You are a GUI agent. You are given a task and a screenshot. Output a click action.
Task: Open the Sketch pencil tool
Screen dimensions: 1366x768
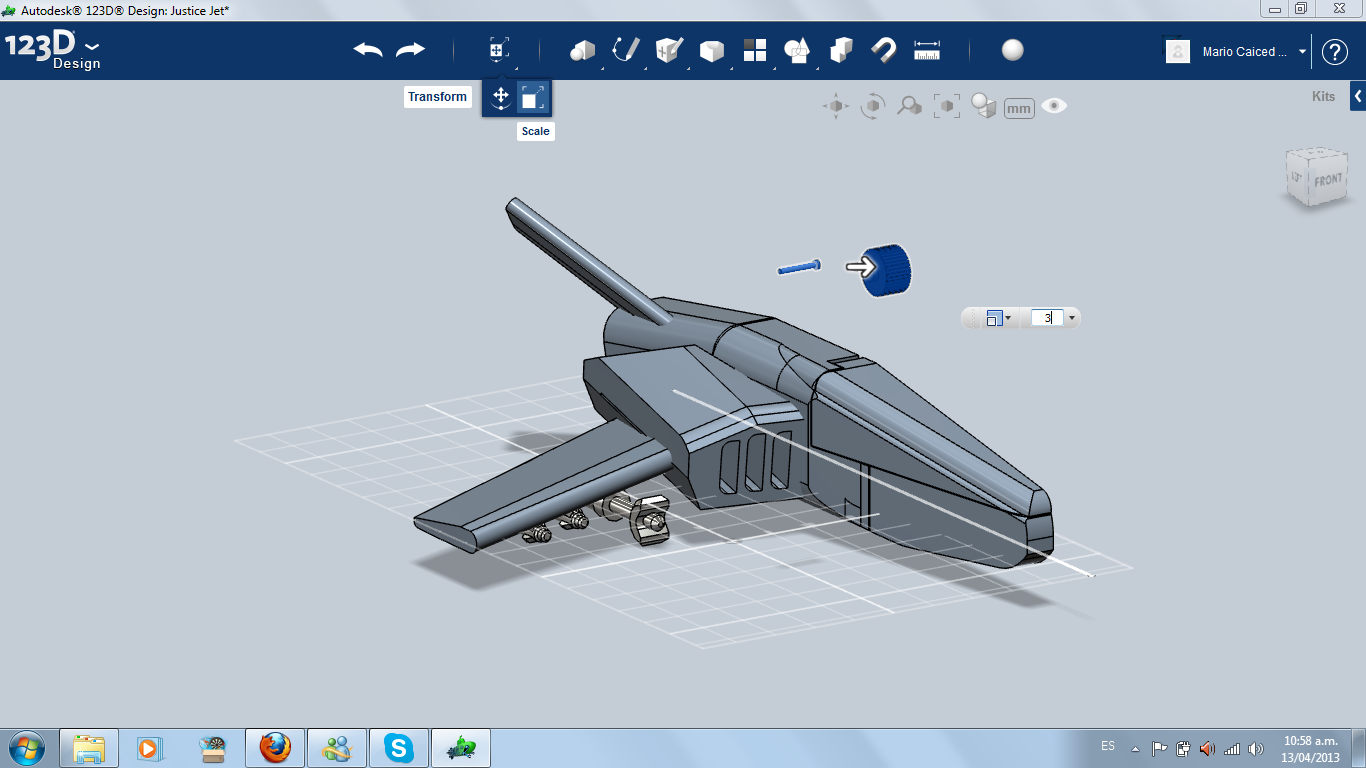(625, 50)
